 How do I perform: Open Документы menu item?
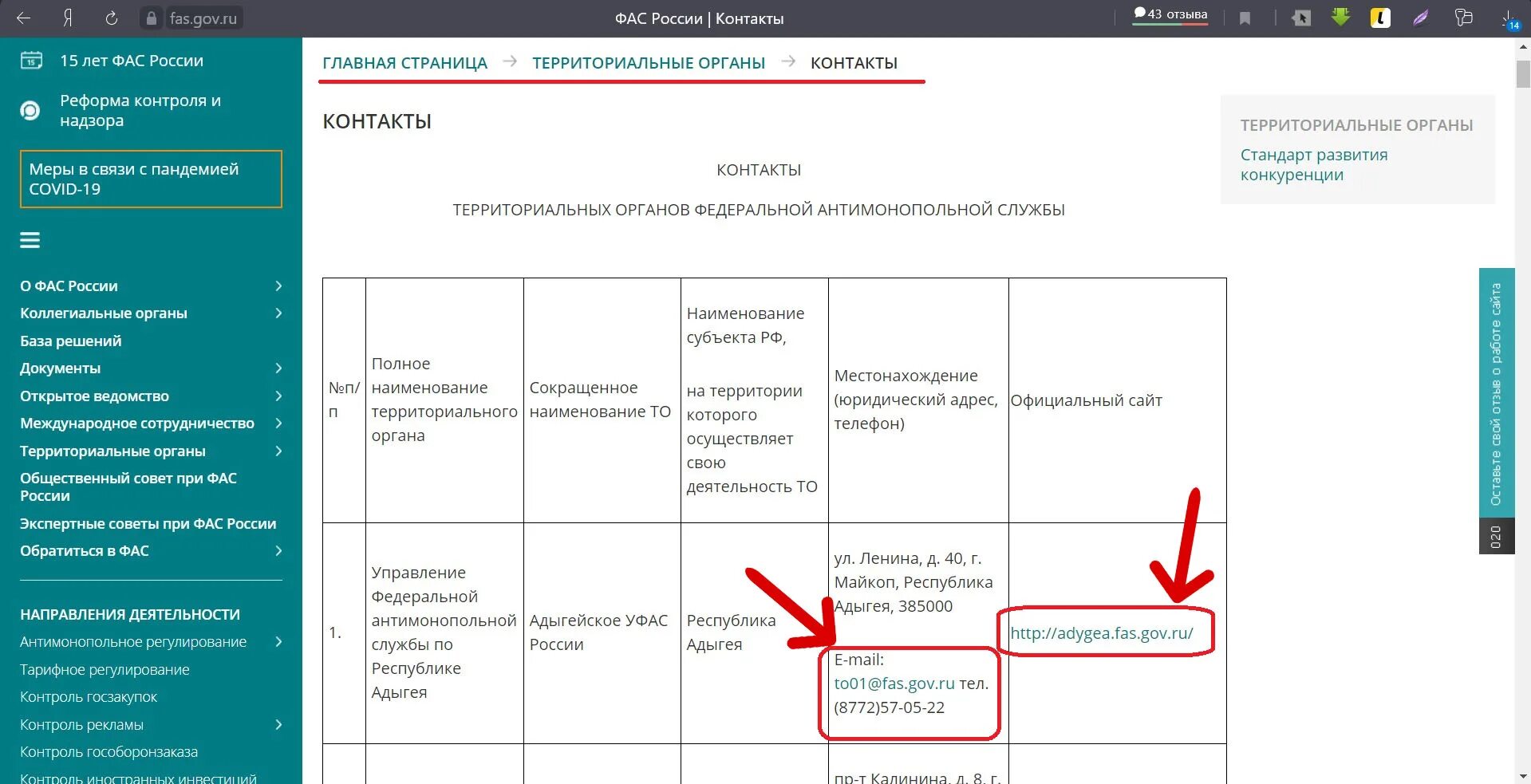[61, 368]
